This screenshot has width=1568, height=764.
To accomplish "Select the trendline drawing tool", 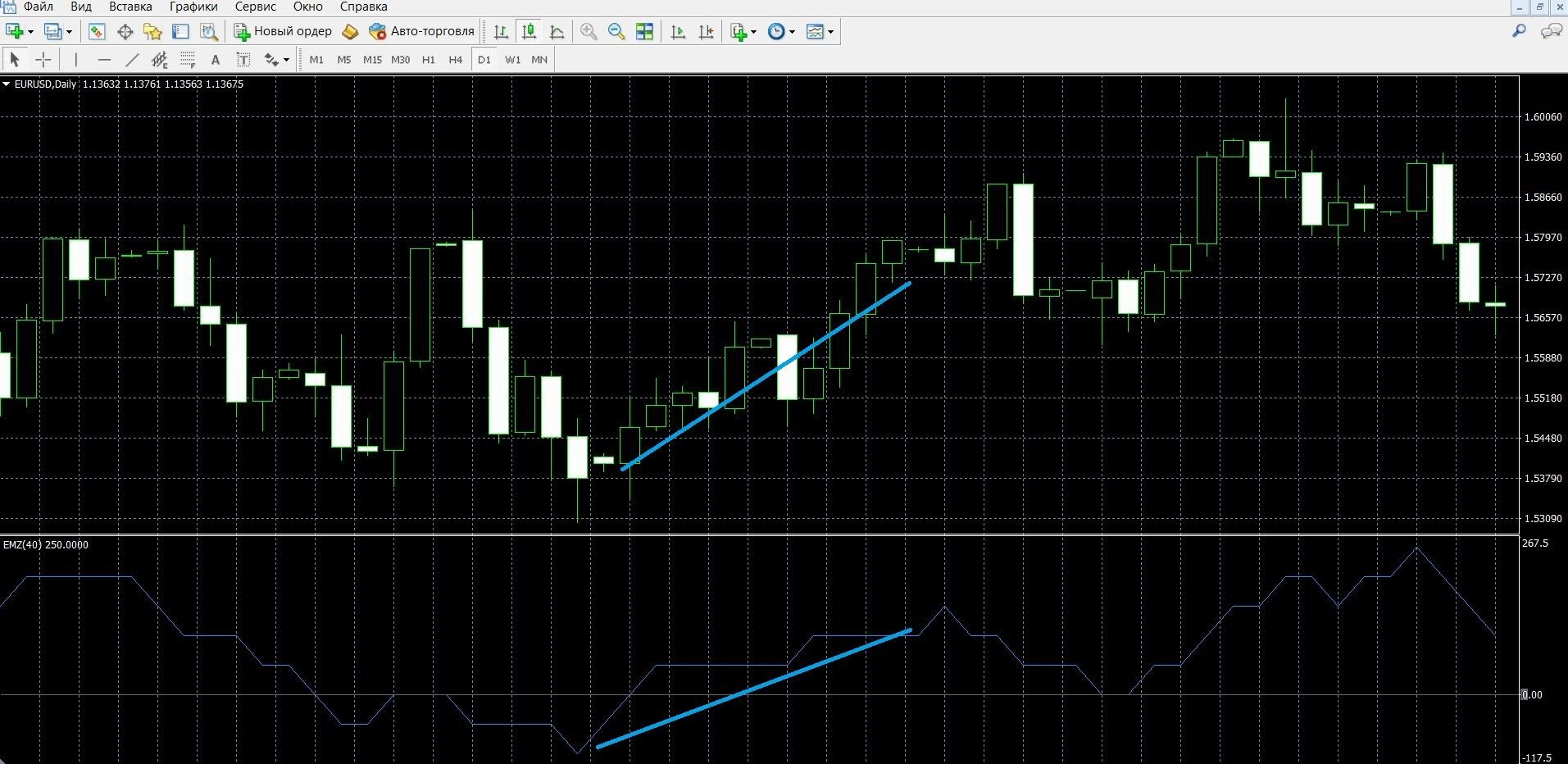I will pos(132,60).
